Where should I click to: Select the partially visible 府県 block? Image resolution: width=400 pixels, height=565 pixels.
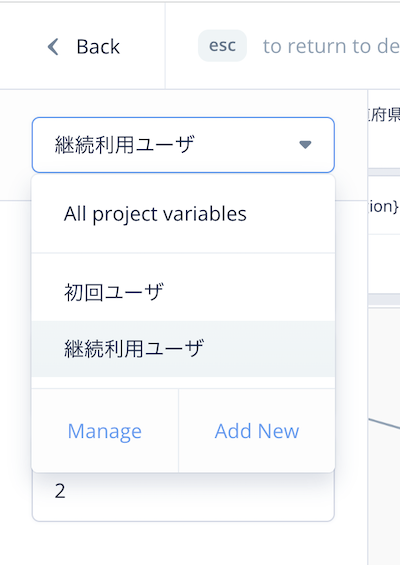(384, 129)
